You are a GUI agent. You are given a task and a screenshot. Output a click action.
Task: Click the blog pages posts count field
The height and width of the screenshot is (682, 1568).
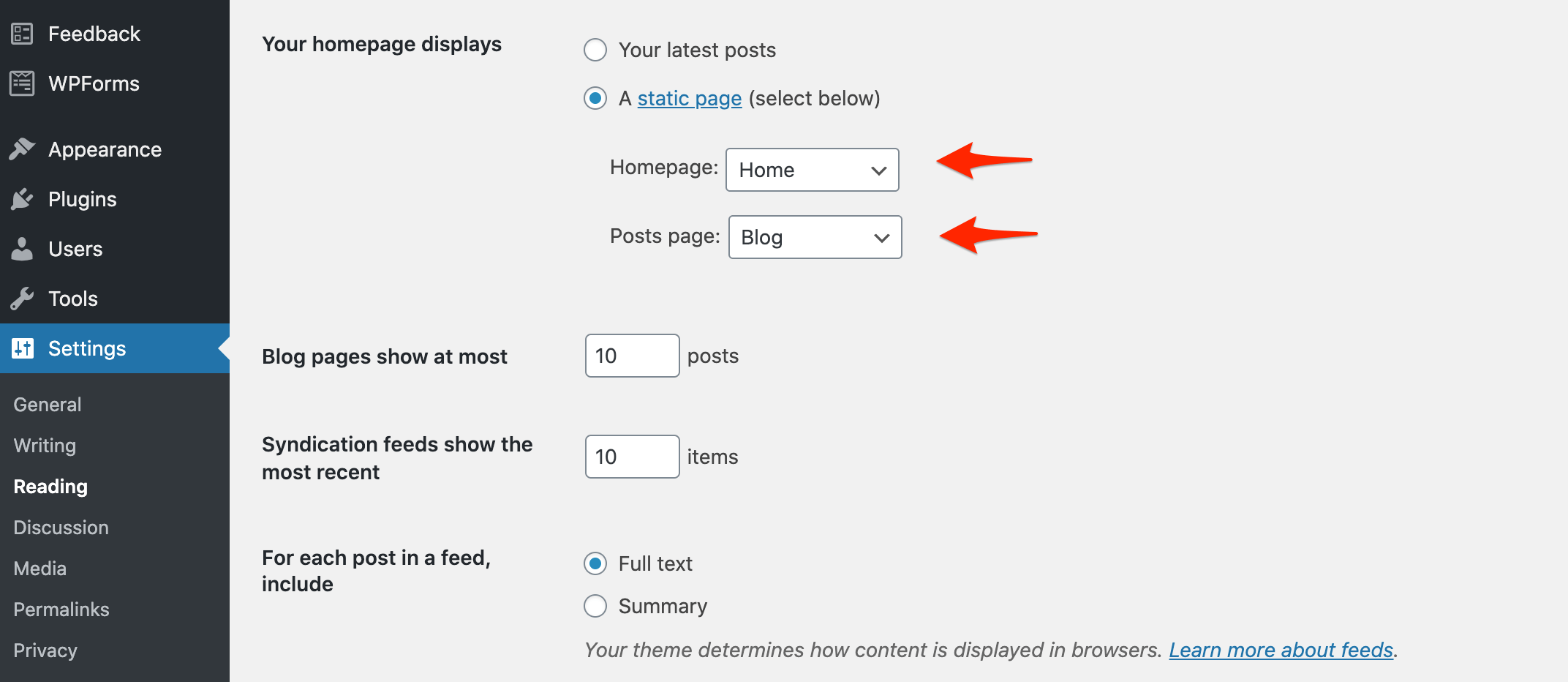(x=632, y=356)
